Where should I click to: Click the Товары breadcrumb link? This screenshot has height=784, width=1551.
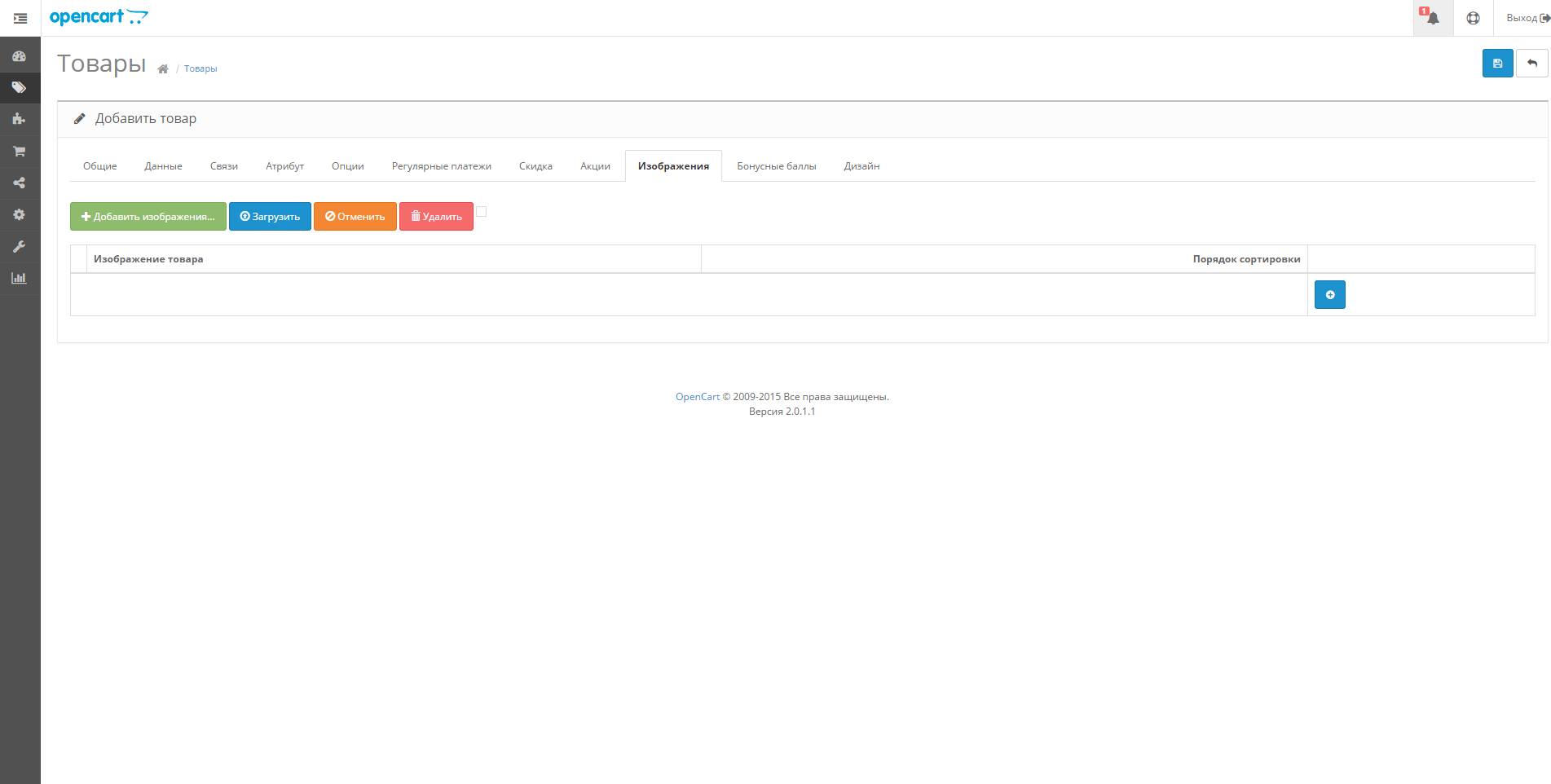(200, 69)
